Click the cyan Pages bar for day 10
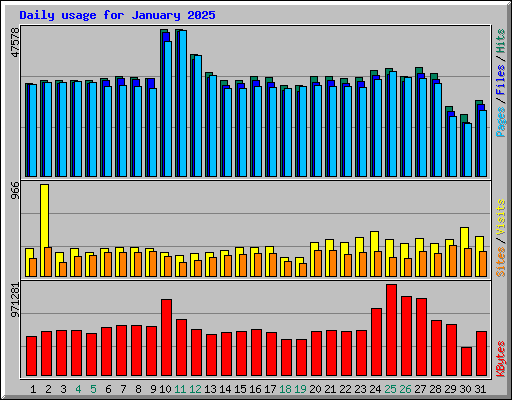 [168, 109]
